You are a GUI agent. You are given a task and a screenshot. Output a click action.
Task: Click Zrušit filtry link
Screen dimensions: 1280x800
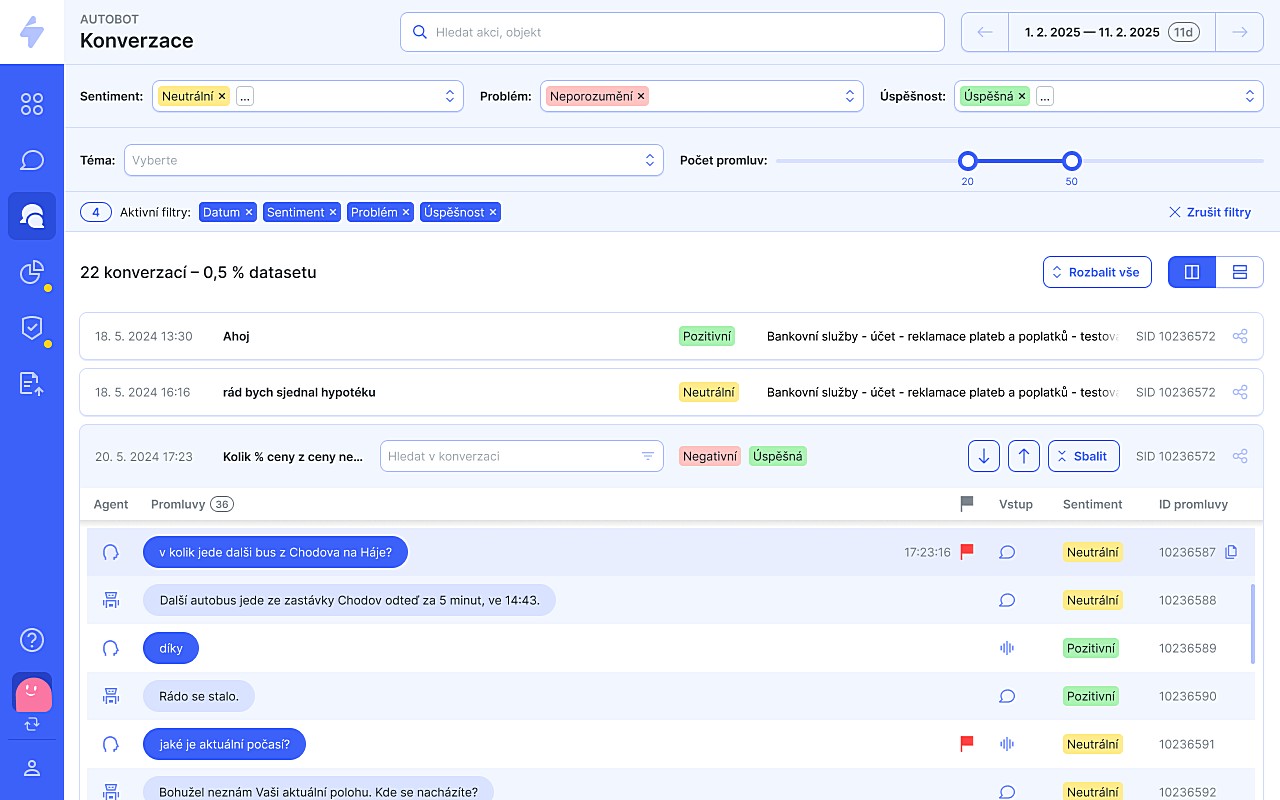point(1210,212)
